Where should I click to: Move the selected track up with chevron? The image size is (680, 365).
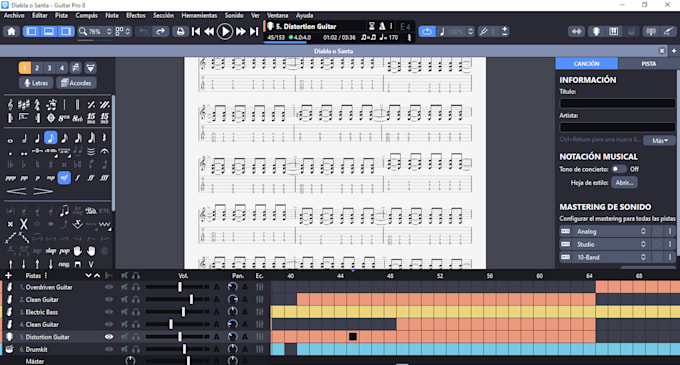click(97, 275)
